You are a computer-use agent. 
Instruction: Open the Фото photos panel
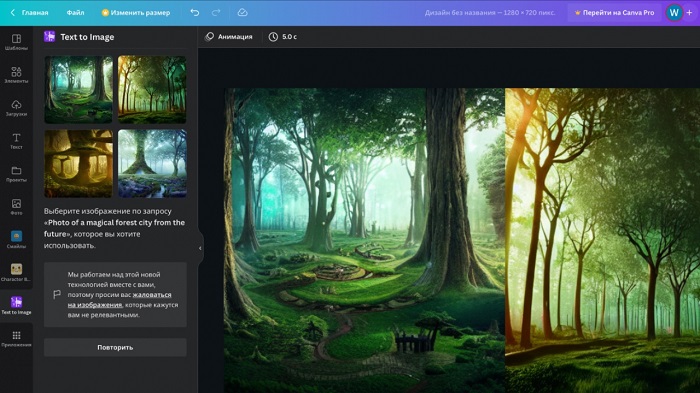[16, 207]
